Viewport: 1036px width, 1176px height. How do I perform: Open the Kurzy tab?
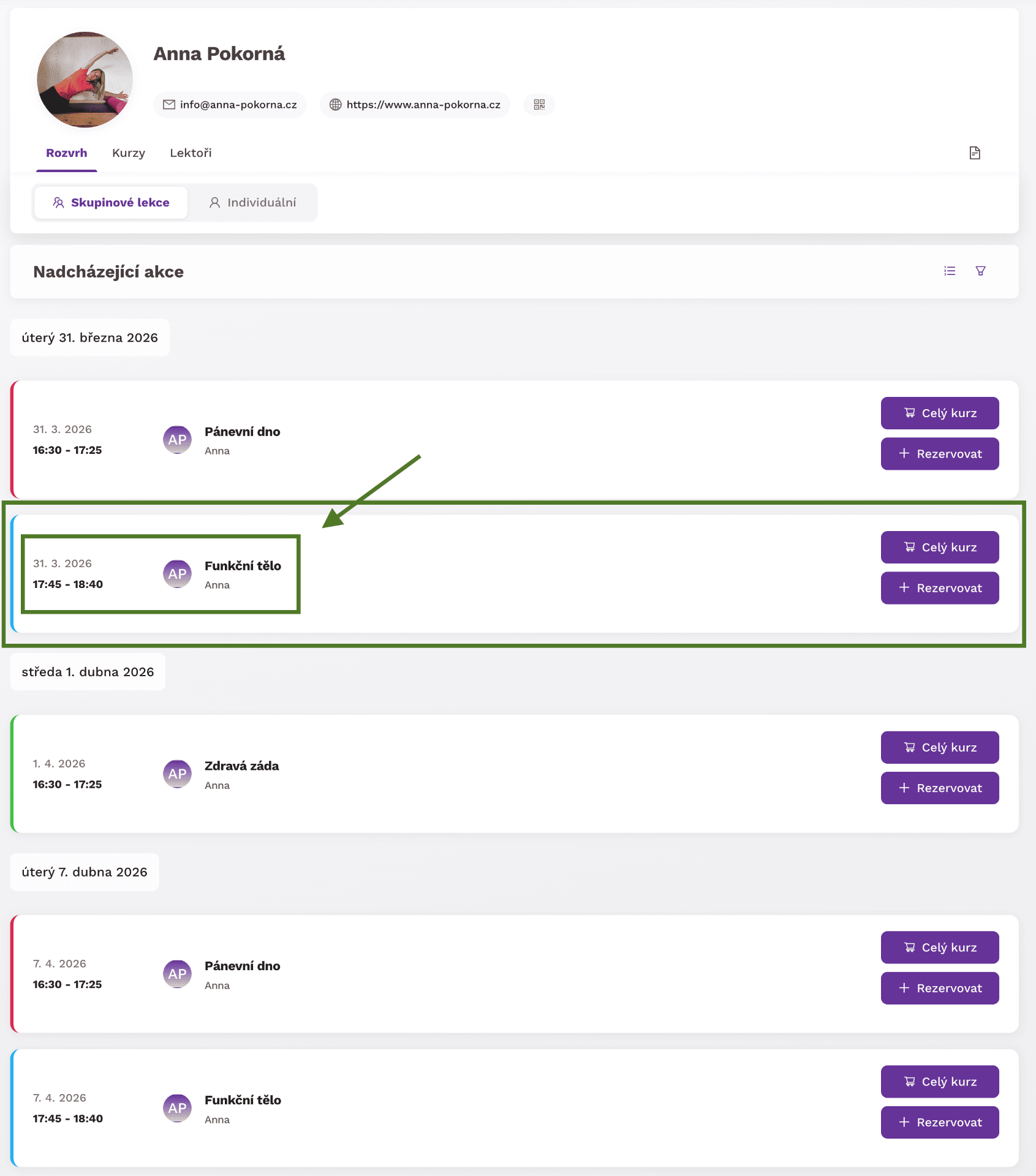[x=129, y=153]
